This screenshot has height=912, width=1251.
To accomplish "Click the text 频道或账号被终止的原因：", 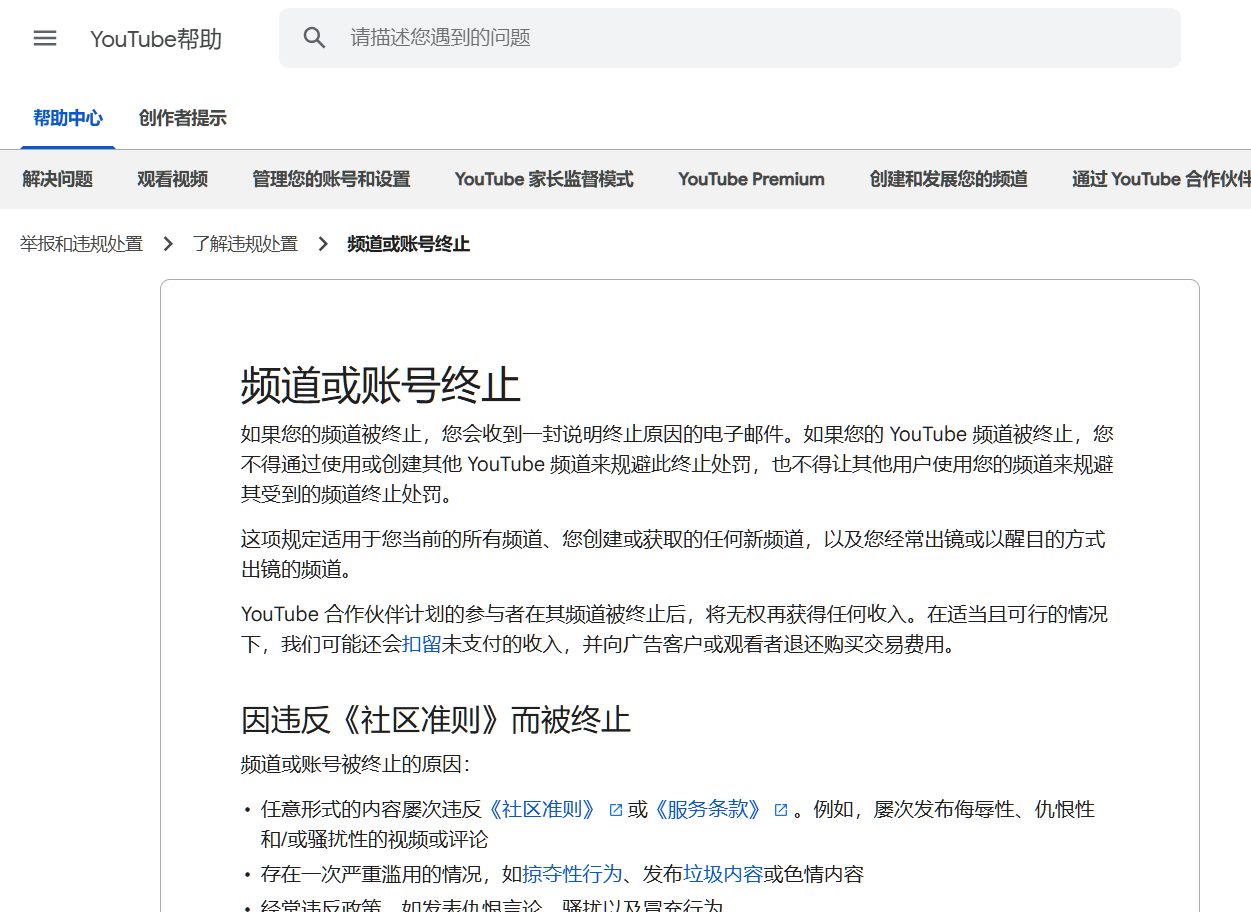I will click(355, 765).
